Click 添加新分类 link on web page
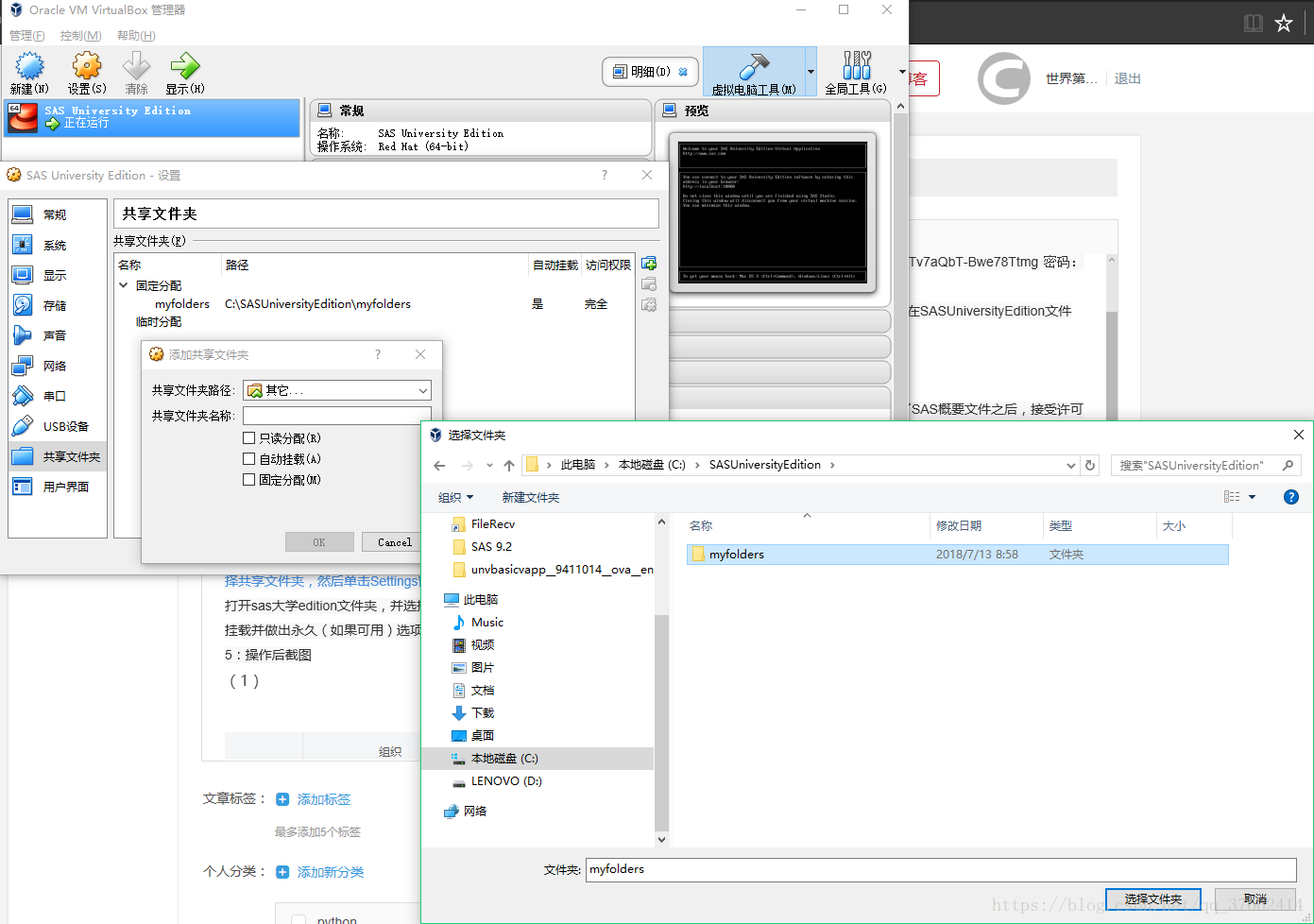This screenshot has width=1314, height=924. click(331, 872)
